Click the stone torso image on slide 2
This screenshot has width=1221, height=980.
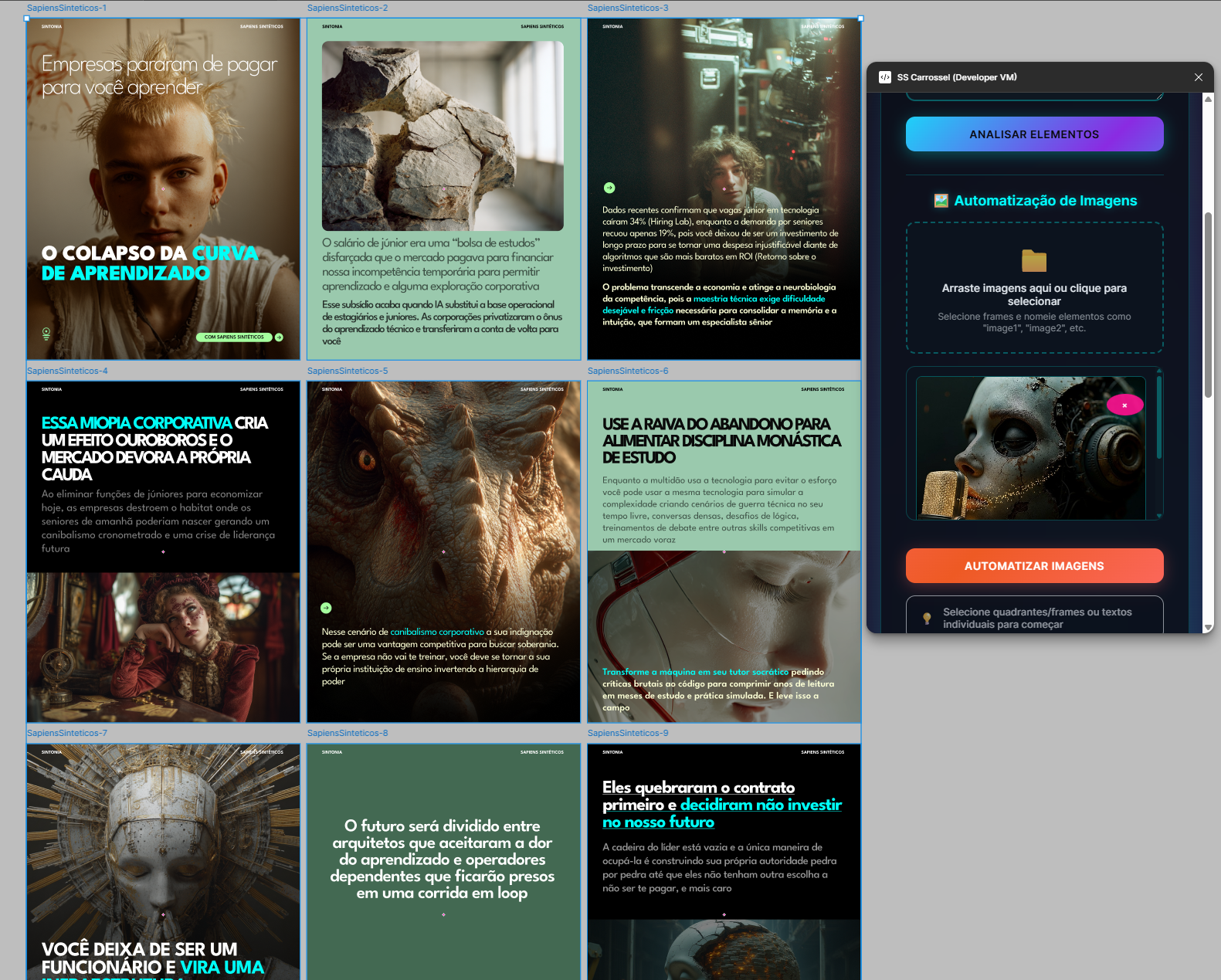pyautogui.click(x=443, y=136)
